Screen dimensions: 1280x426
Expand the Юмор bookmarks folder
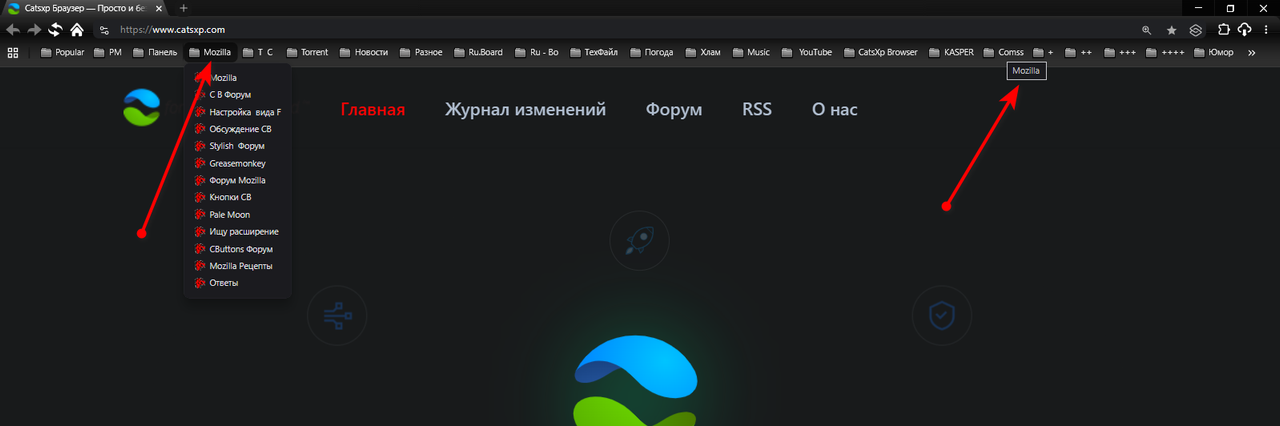point(1212,52)
